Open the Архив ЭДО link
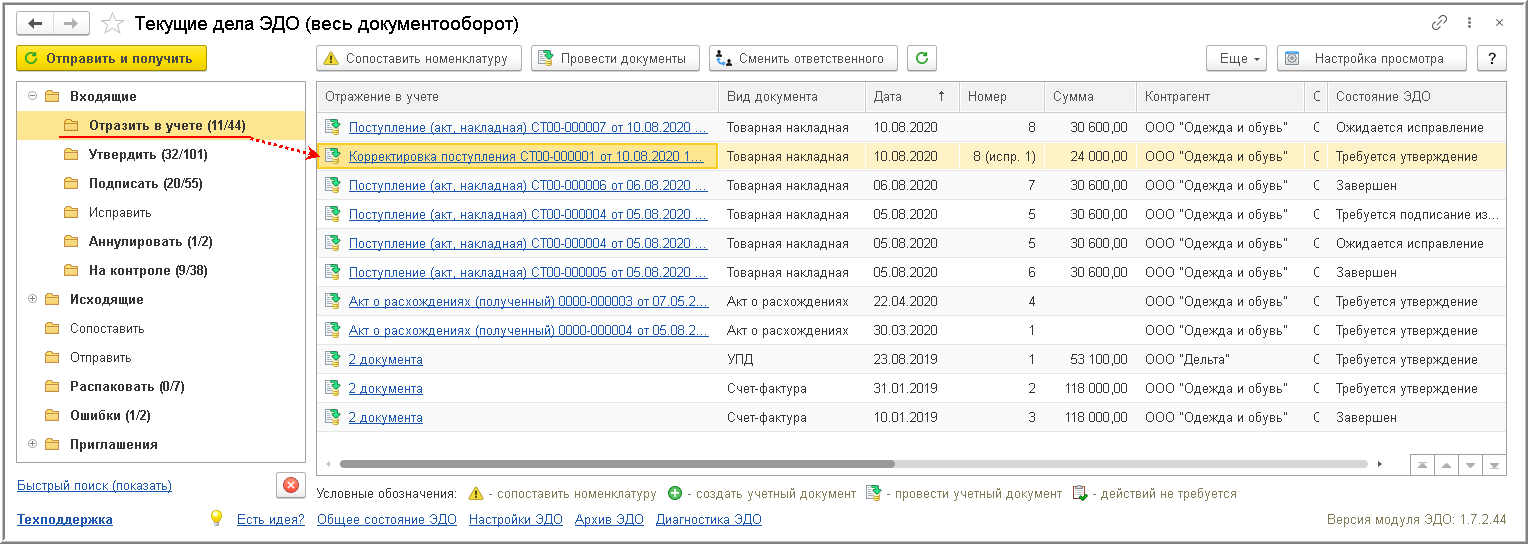 609,519
